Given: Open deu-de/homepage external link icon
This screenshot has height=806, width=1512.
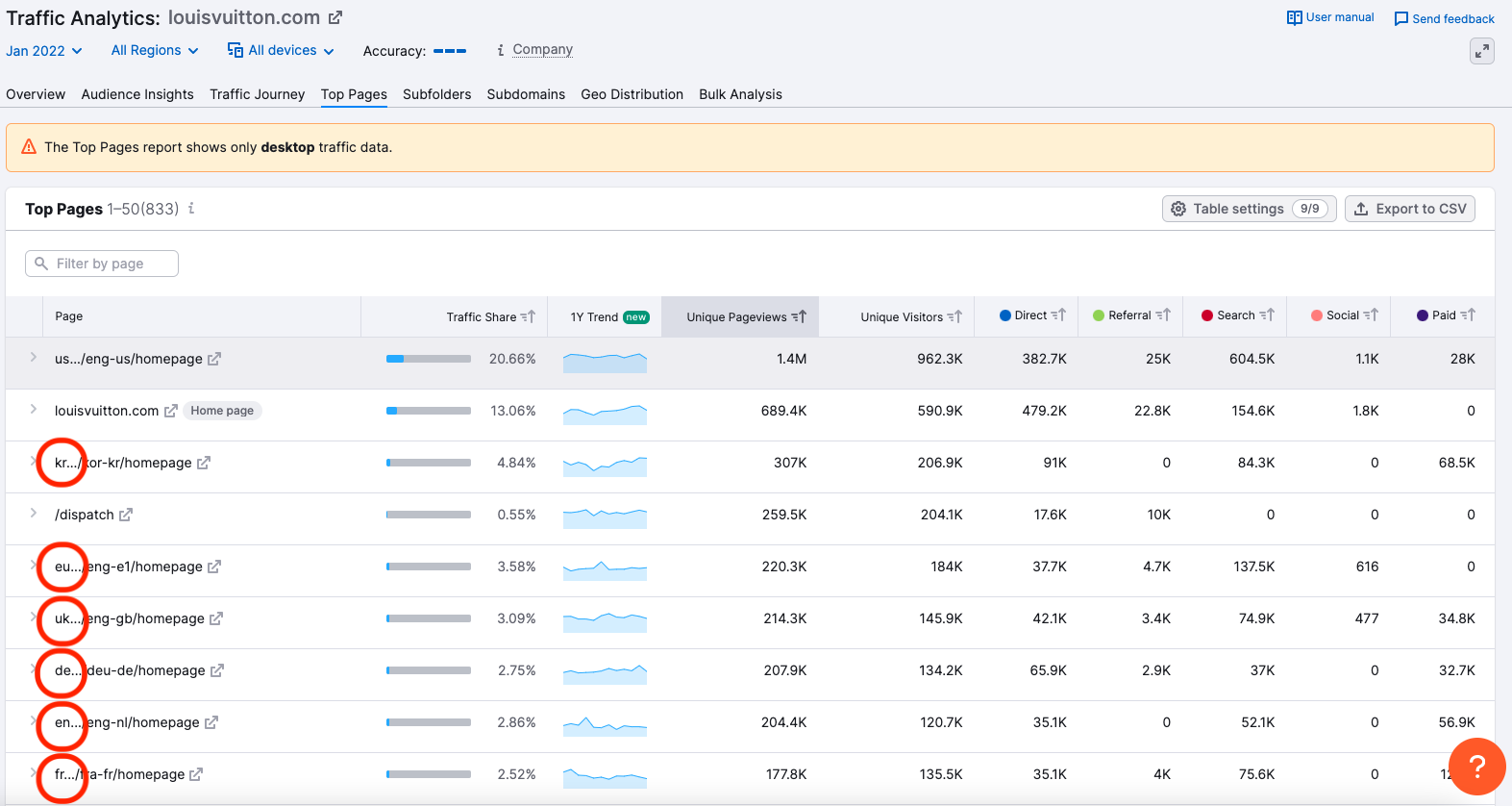Looking at the screenshot, I should (217, 670).
